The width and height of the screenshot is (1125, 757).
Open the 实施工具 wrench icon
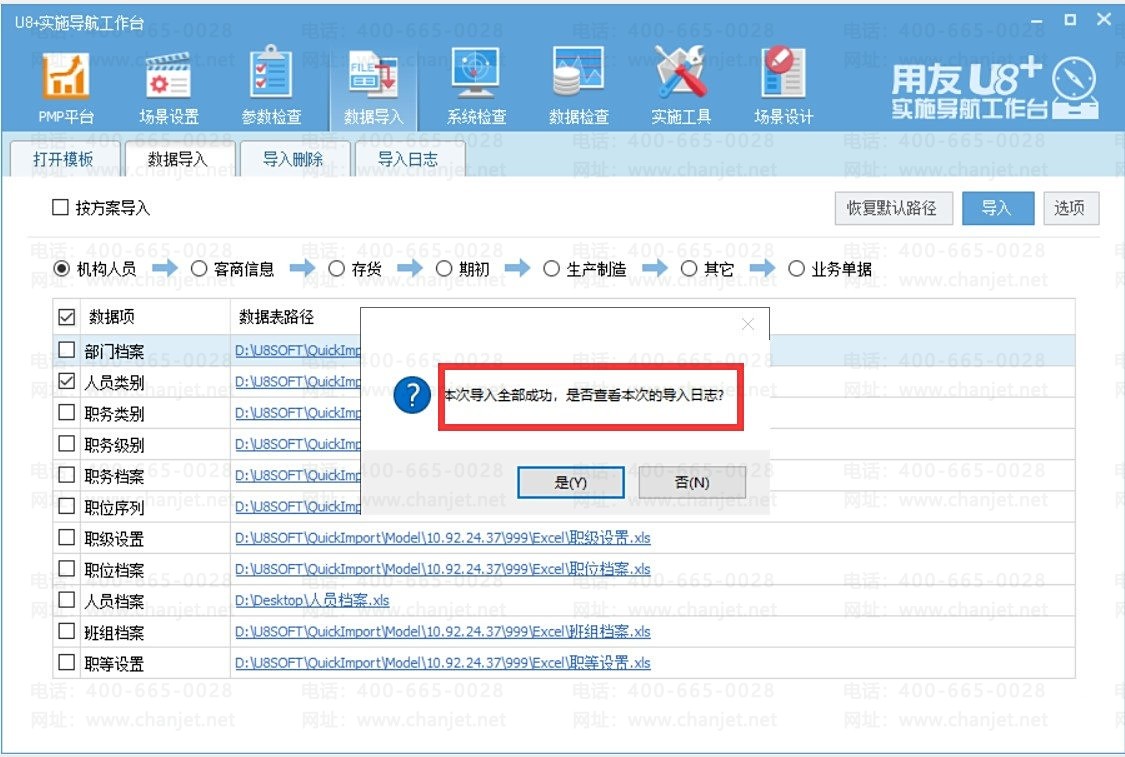point(681,78)
